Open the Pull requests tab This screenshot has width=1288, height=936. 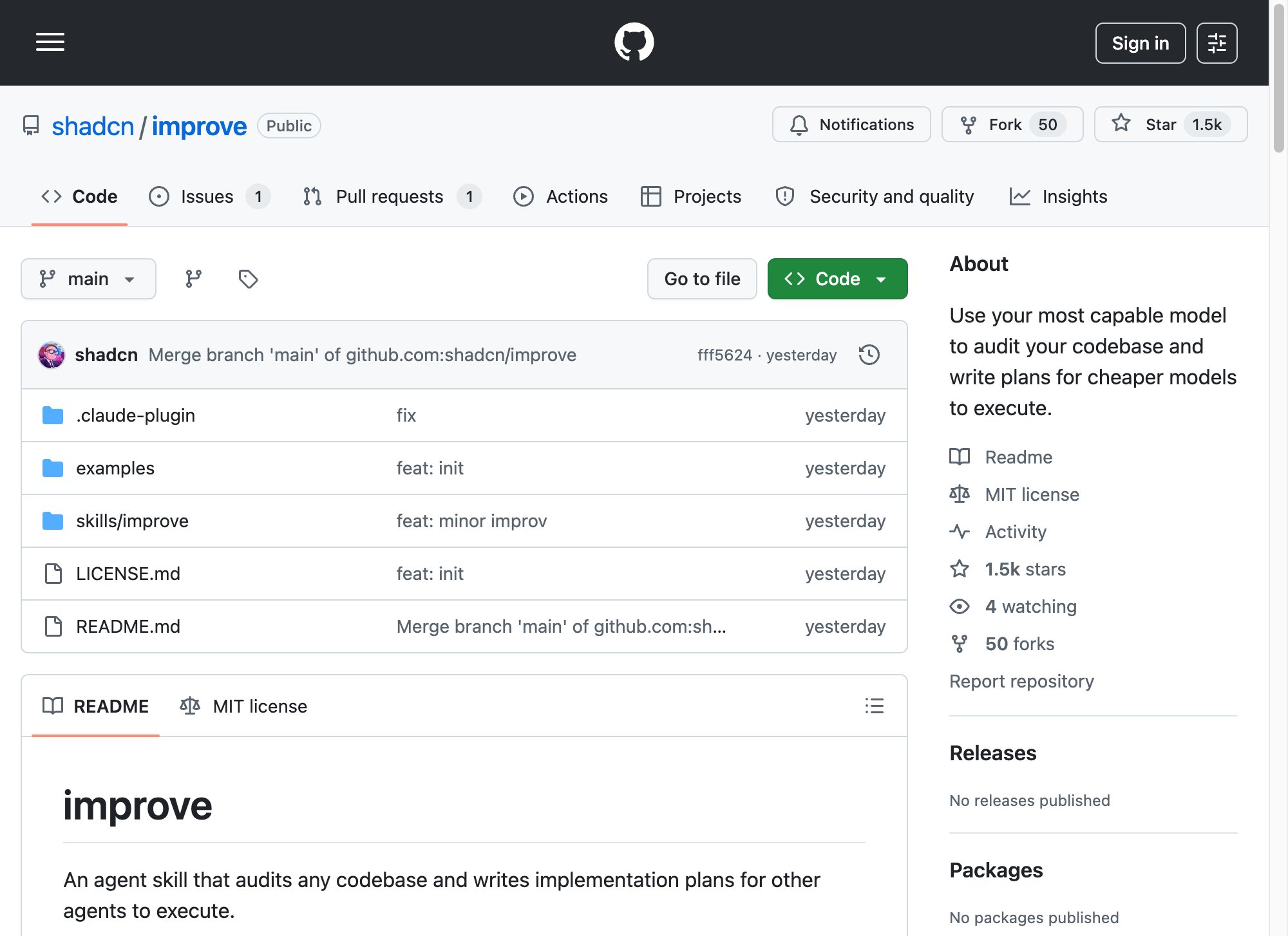[392, 196]
